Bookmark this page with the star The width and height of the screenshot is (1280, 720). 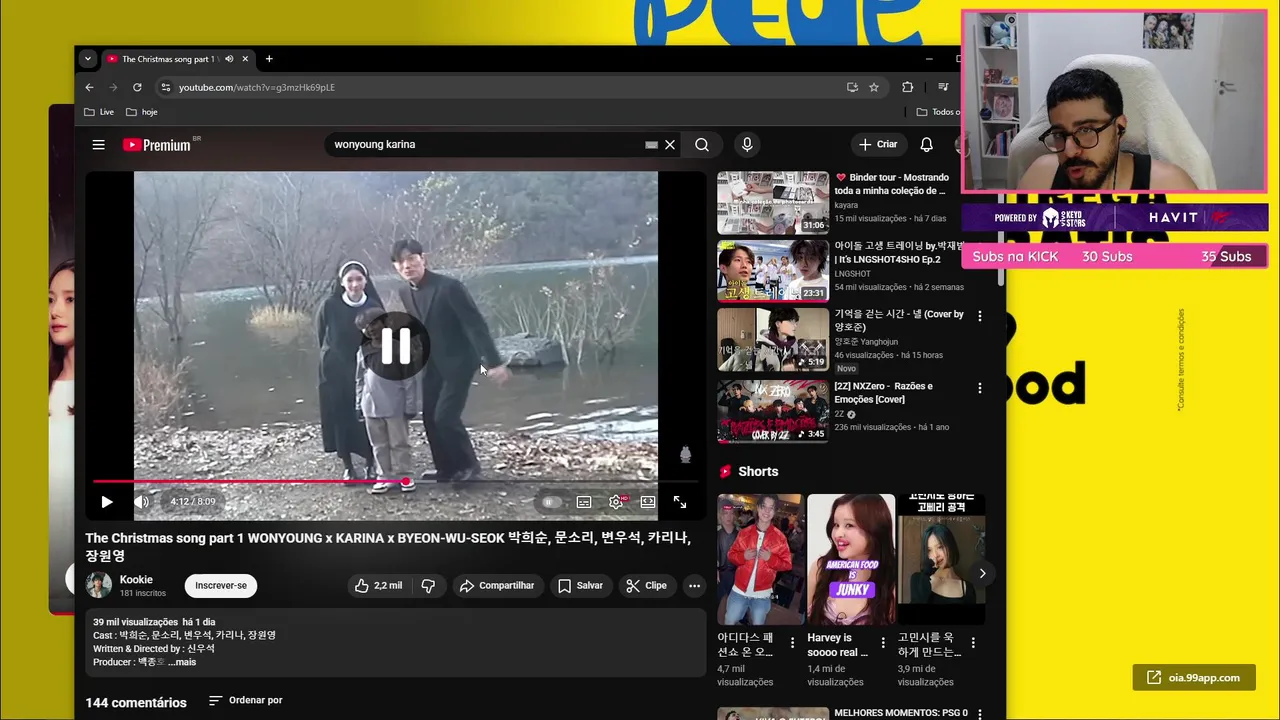click(x=873, y=87)
